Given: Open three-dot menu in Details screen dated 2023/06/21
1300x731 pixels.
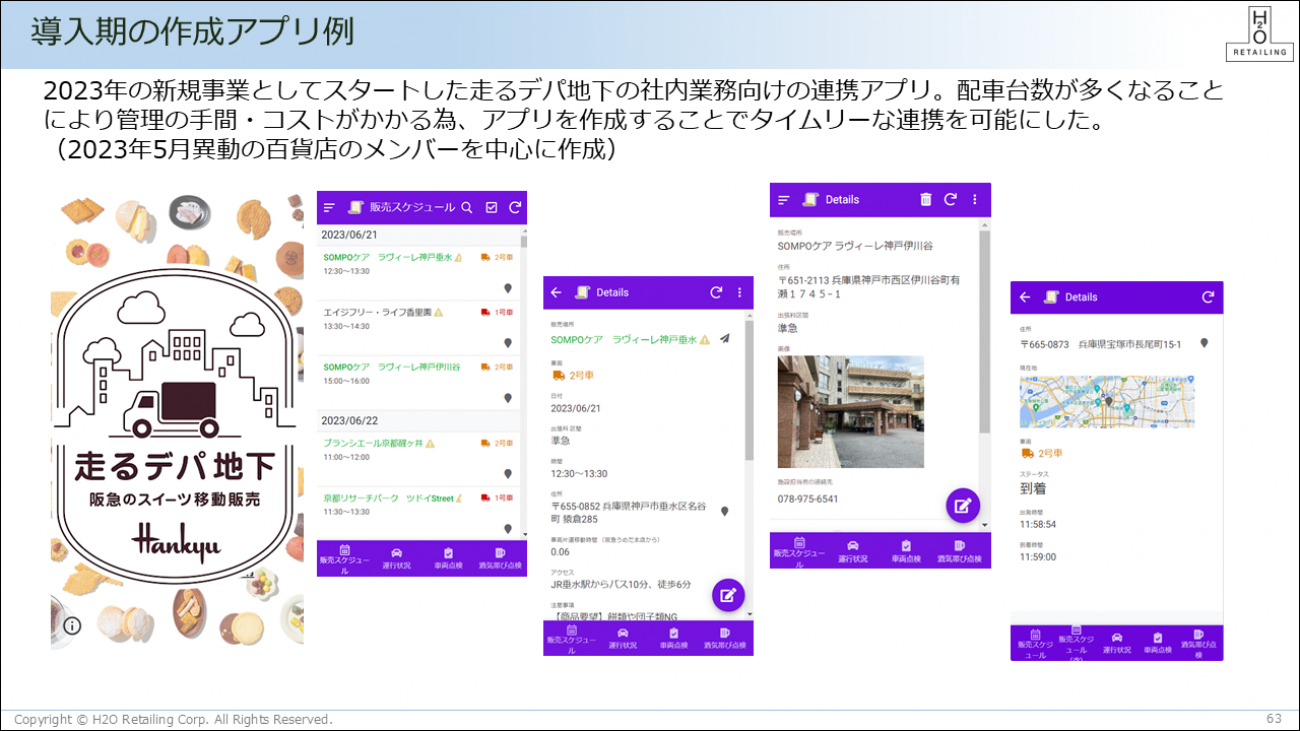Looking at the screenshot, I should [x=740, y=293].
